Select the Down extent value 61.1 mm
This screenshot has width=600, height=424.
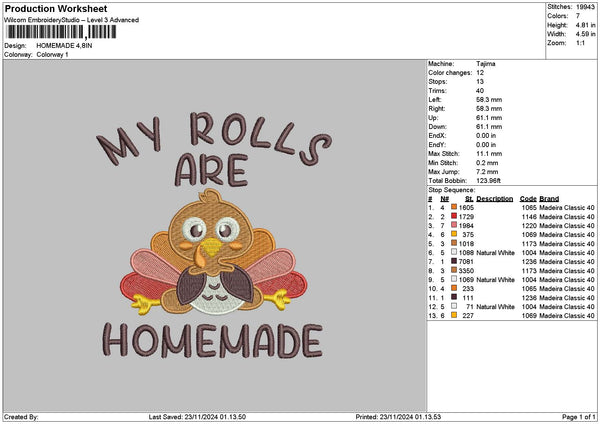point(489,127)
